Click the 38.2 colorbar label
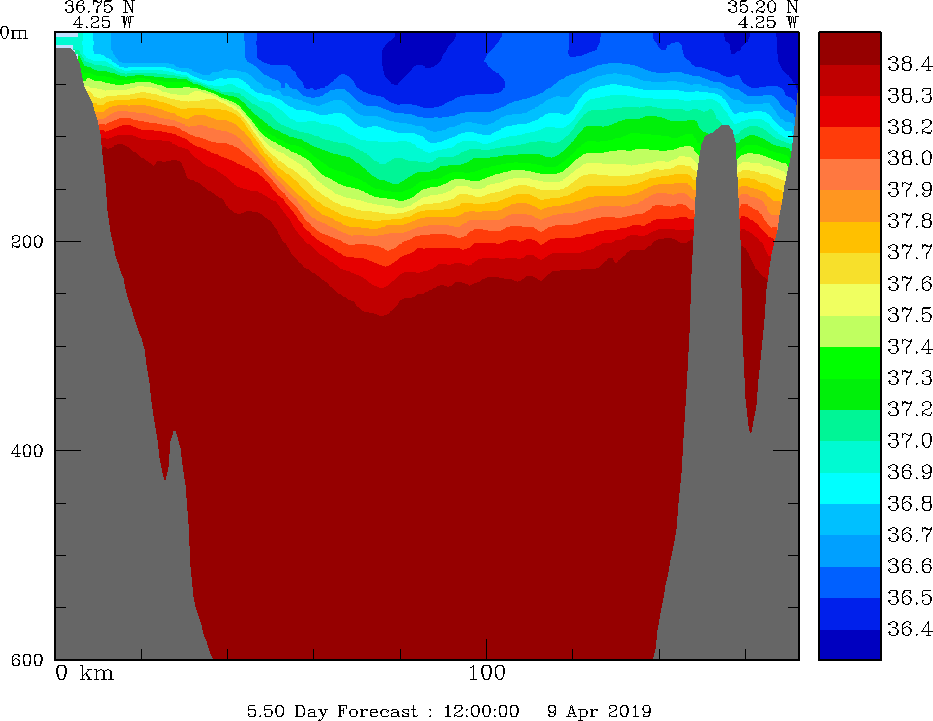 point(910,127)
